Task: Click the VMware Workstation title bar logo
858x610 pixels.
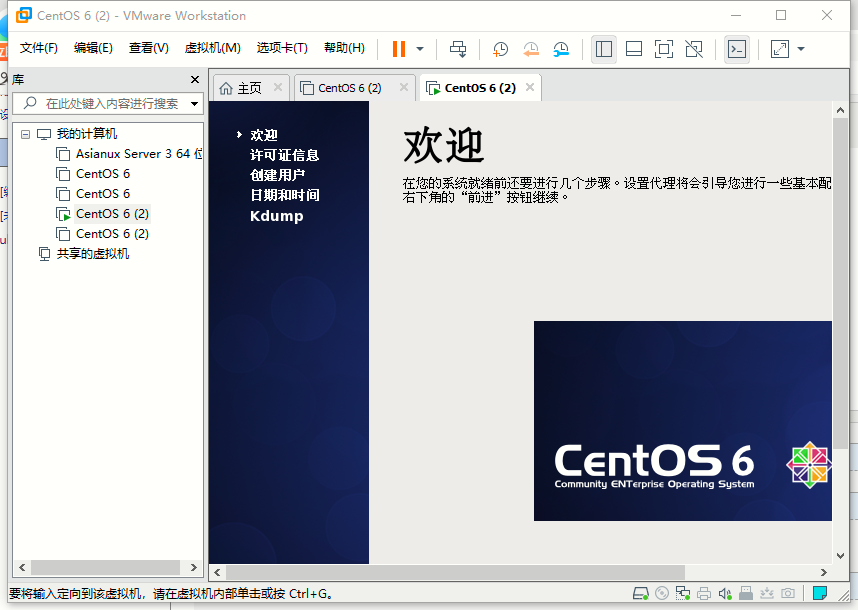Action: point(24,15)
